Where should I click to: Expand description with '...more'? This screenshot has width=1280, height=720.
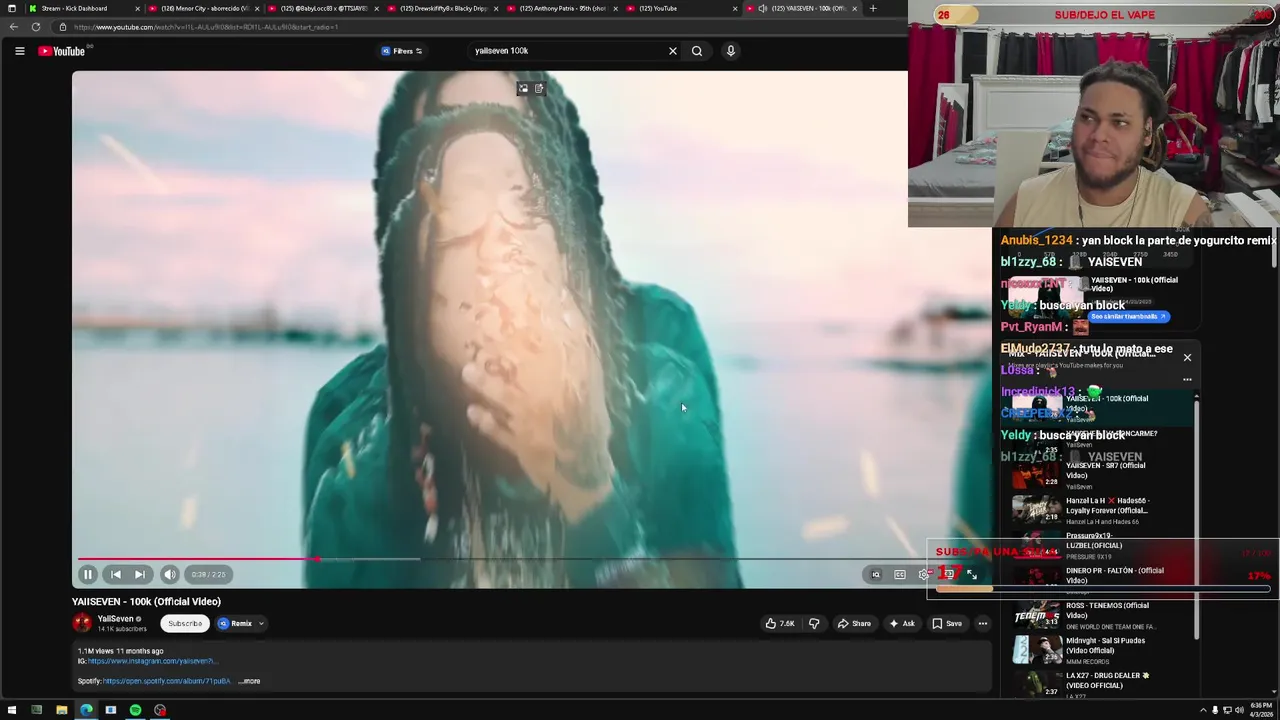[249, 681]
